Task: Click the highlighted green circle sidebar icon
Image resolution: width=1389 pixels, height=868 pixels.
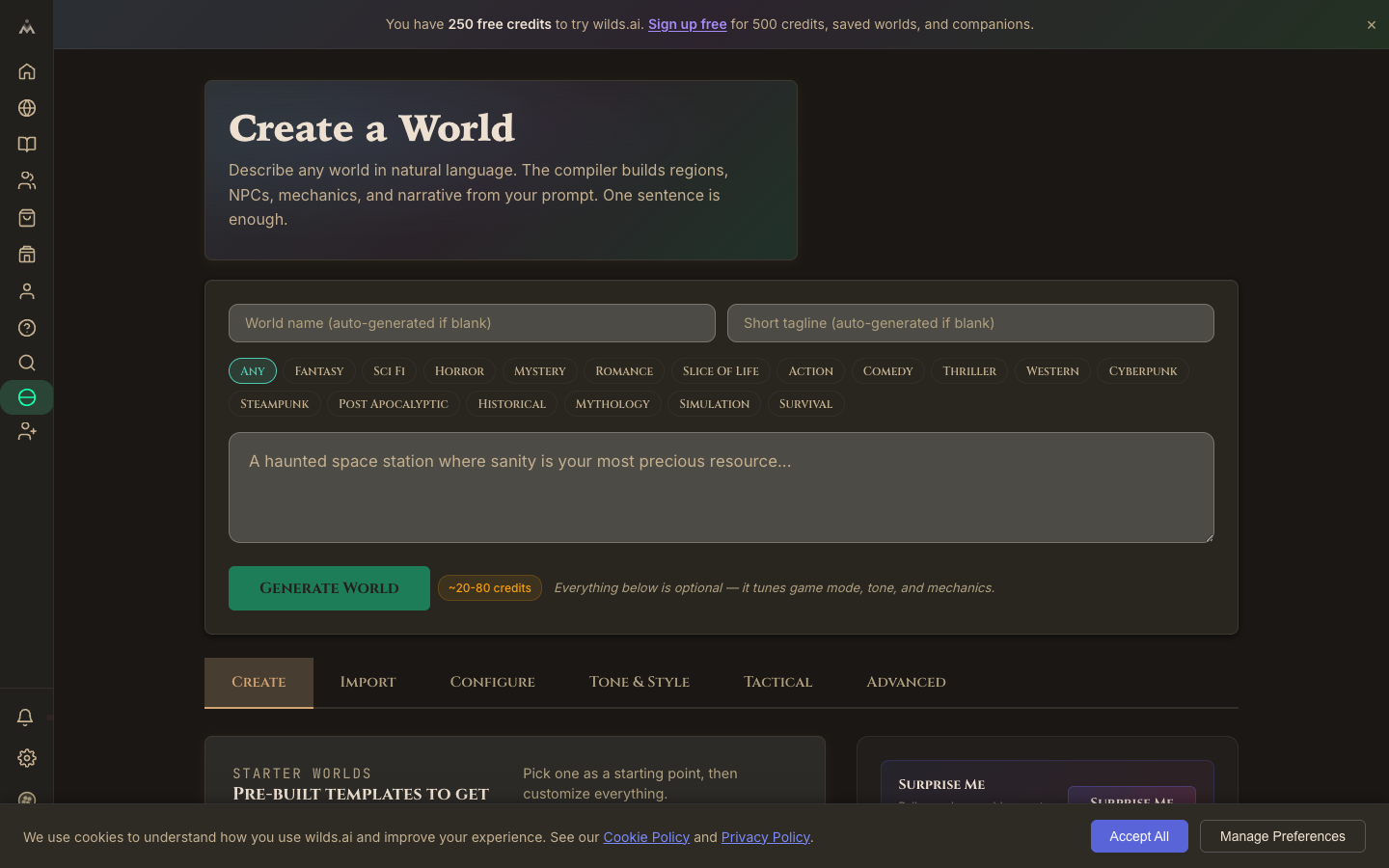Action: pyautogui.click(x=27, y=397)
